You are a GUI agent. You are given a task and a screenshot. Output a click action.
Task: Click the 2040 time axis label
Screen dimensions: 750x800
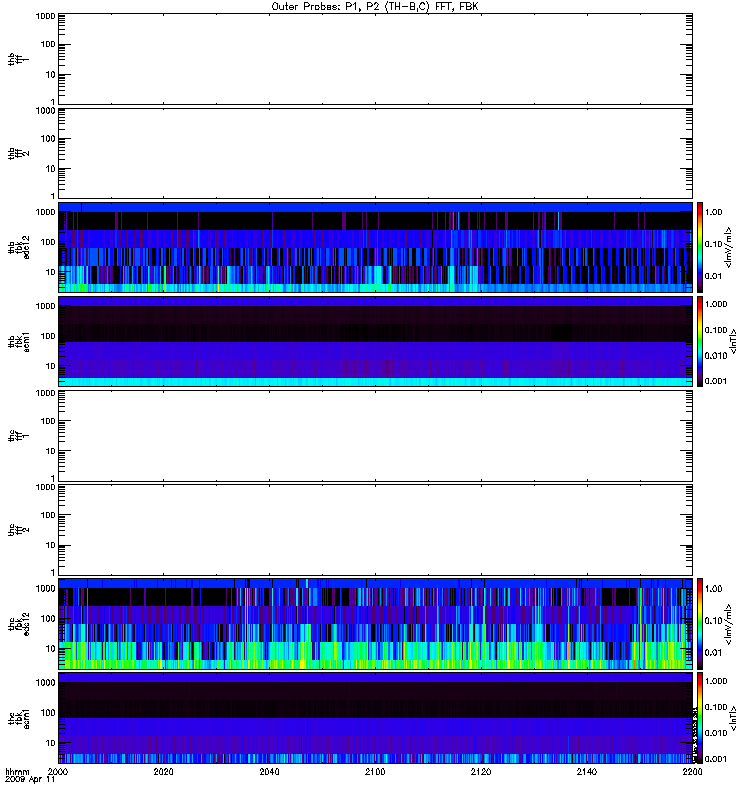click(x=269, y=771)
